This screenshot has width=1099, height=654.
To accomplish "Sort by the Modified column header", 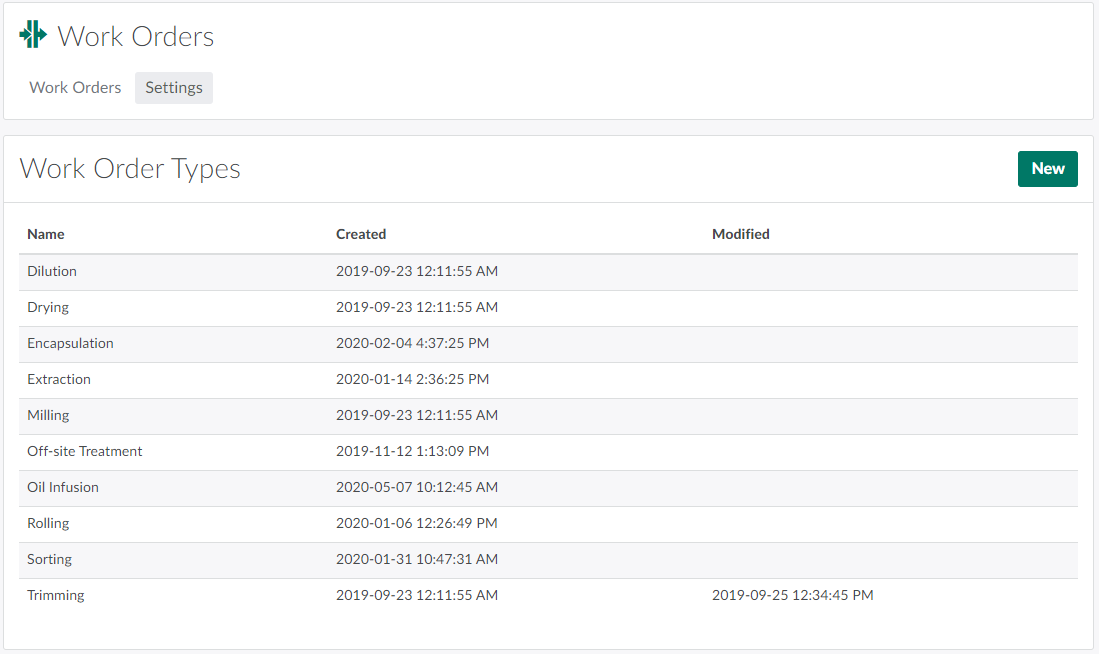I will point(740,234).
